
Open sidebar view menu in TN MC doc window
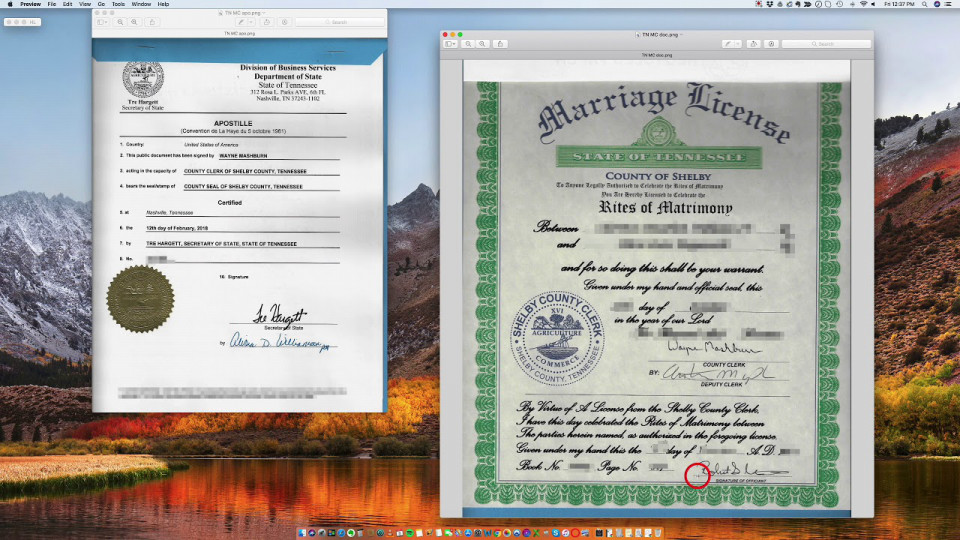tap(451, 44)
